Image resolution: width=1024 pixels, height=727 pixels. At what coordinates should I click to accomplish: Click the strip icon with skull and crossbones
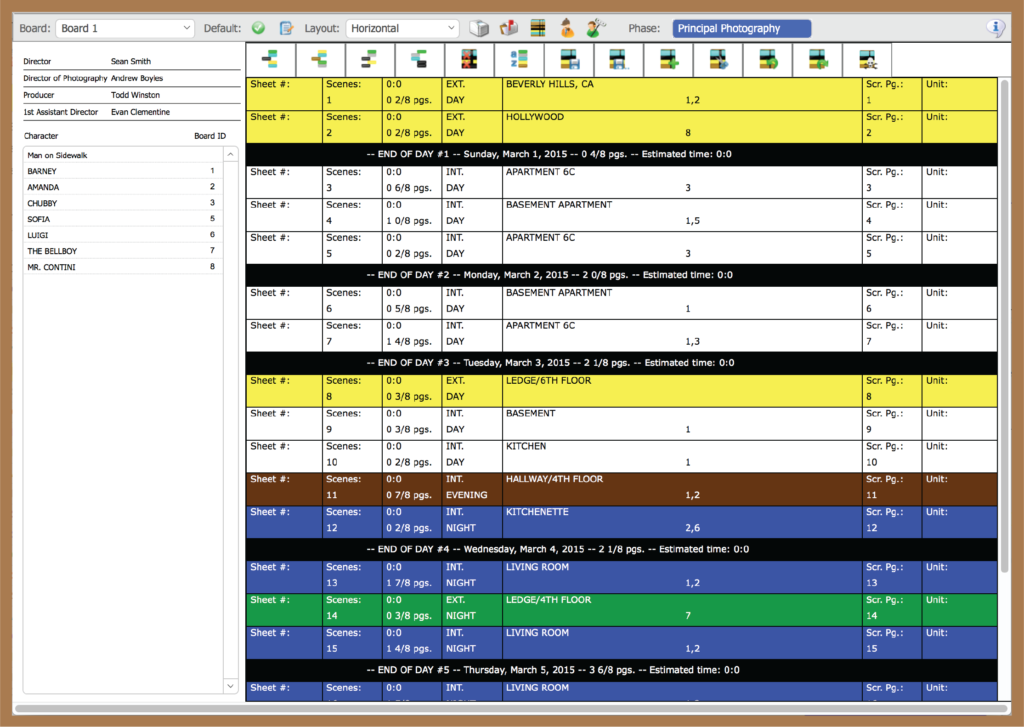click(867, 59)
